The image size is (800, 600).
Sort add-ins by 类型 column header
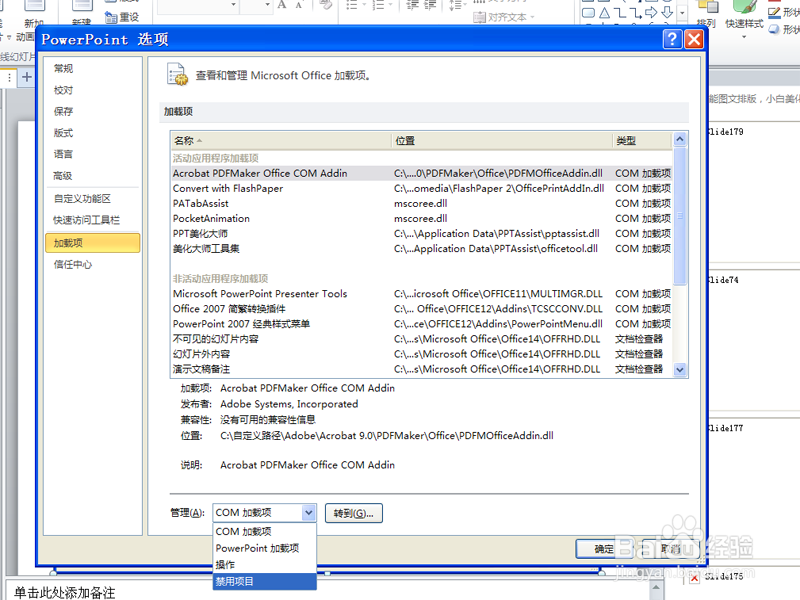(x=642, y=140)
